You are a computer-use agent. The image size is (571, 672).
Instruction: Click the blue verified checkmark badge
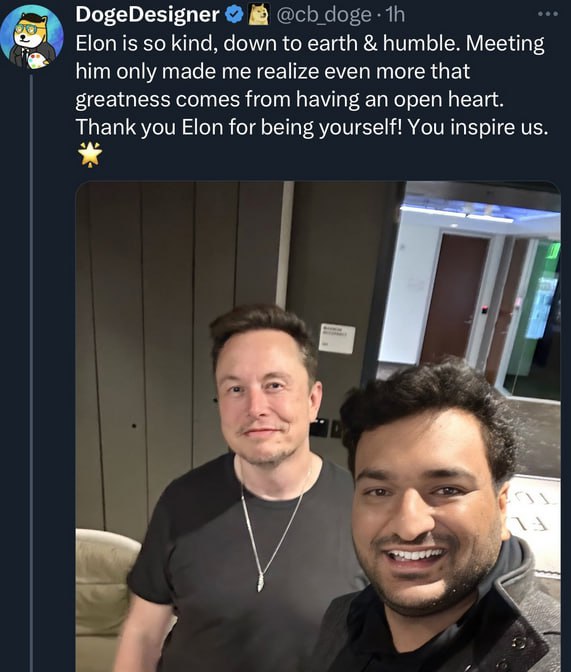coord(234,15)
